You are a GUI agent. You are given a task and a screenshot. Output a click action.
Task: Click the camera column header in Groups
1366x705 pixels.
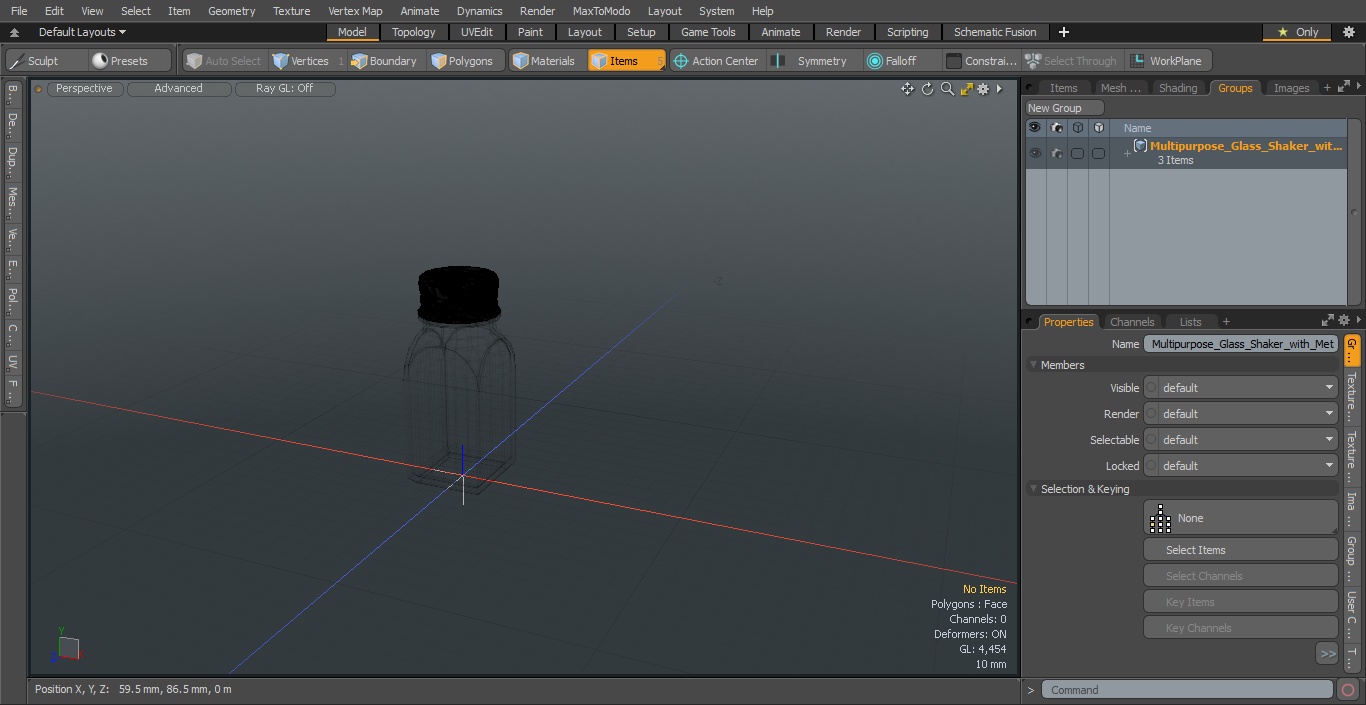tap(1056, 128)
